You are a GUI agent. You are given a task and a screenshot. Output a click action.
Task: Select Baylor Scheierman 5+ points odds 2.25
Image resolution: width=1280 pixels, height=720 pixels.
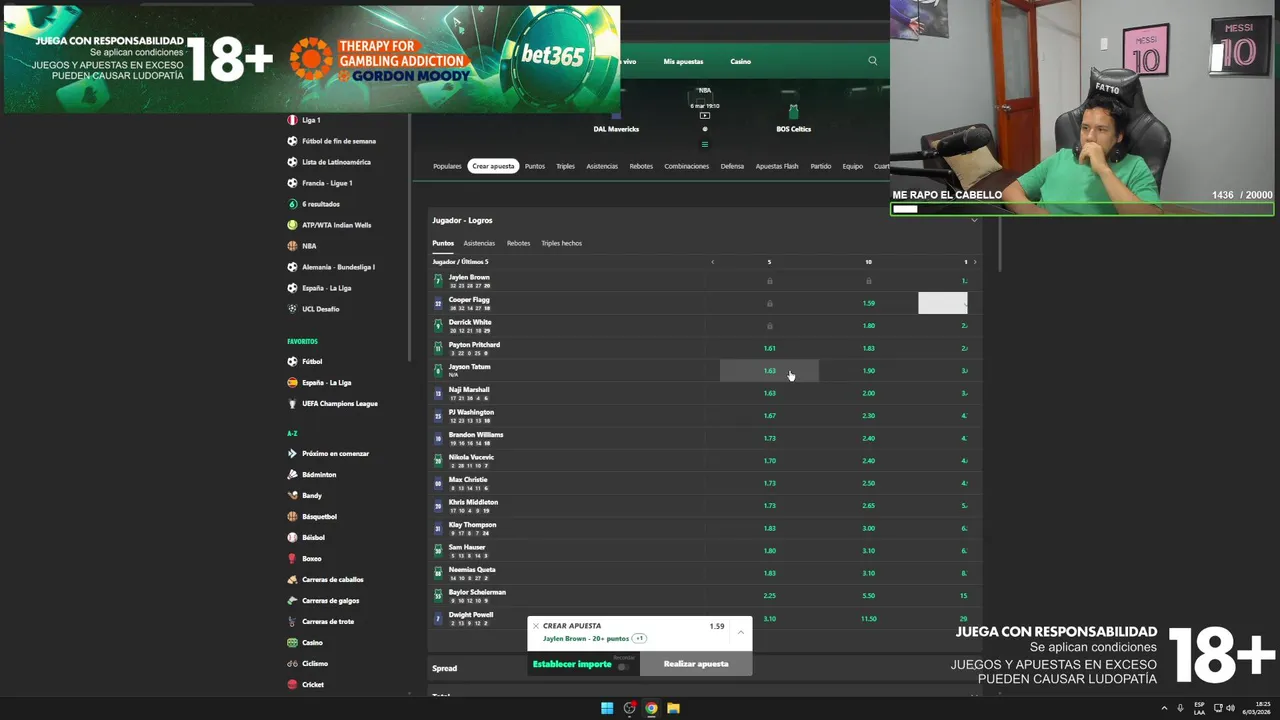[769, 595]
